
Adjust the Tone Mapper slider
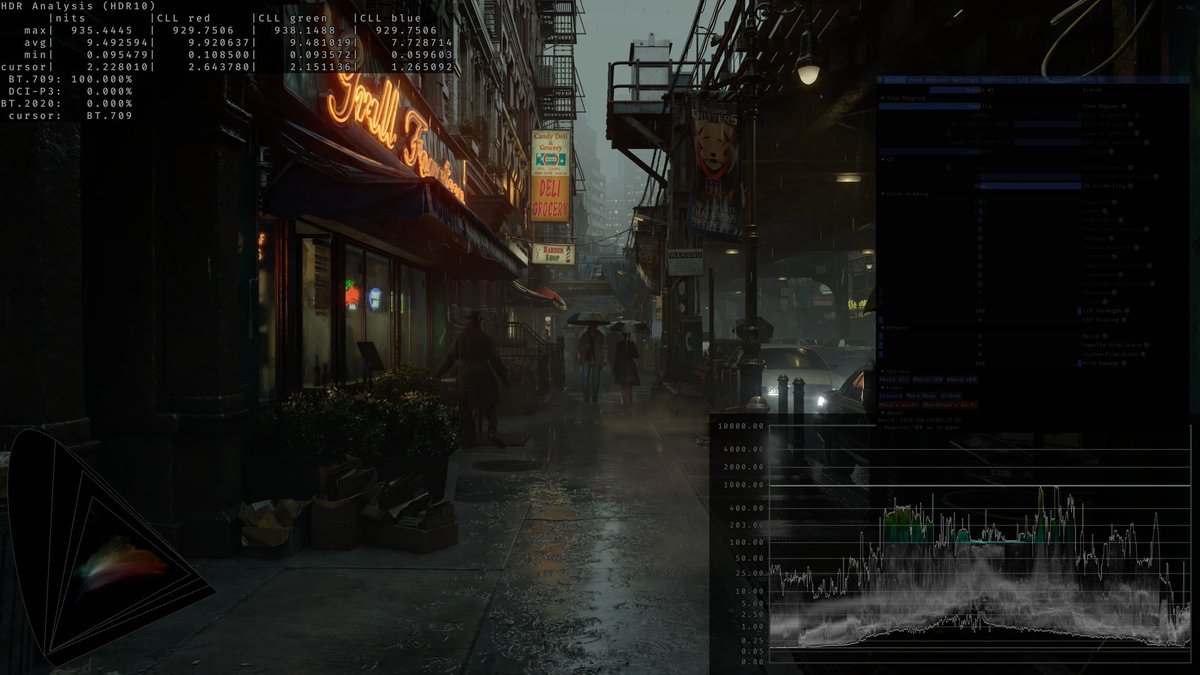tap(980, 106)
